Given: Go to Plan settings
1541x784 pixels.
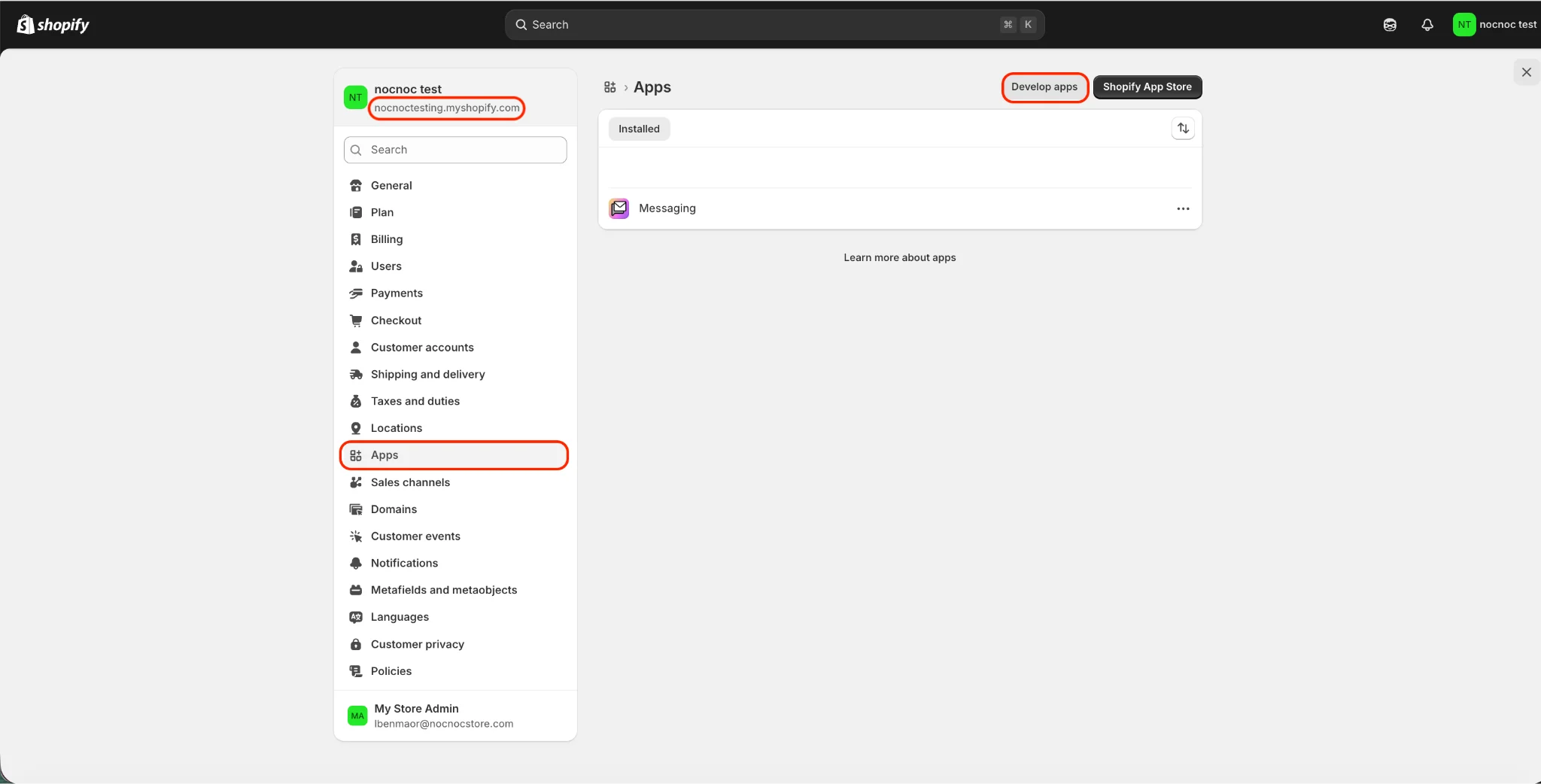Looking at the screenshot, I should 454,213.
